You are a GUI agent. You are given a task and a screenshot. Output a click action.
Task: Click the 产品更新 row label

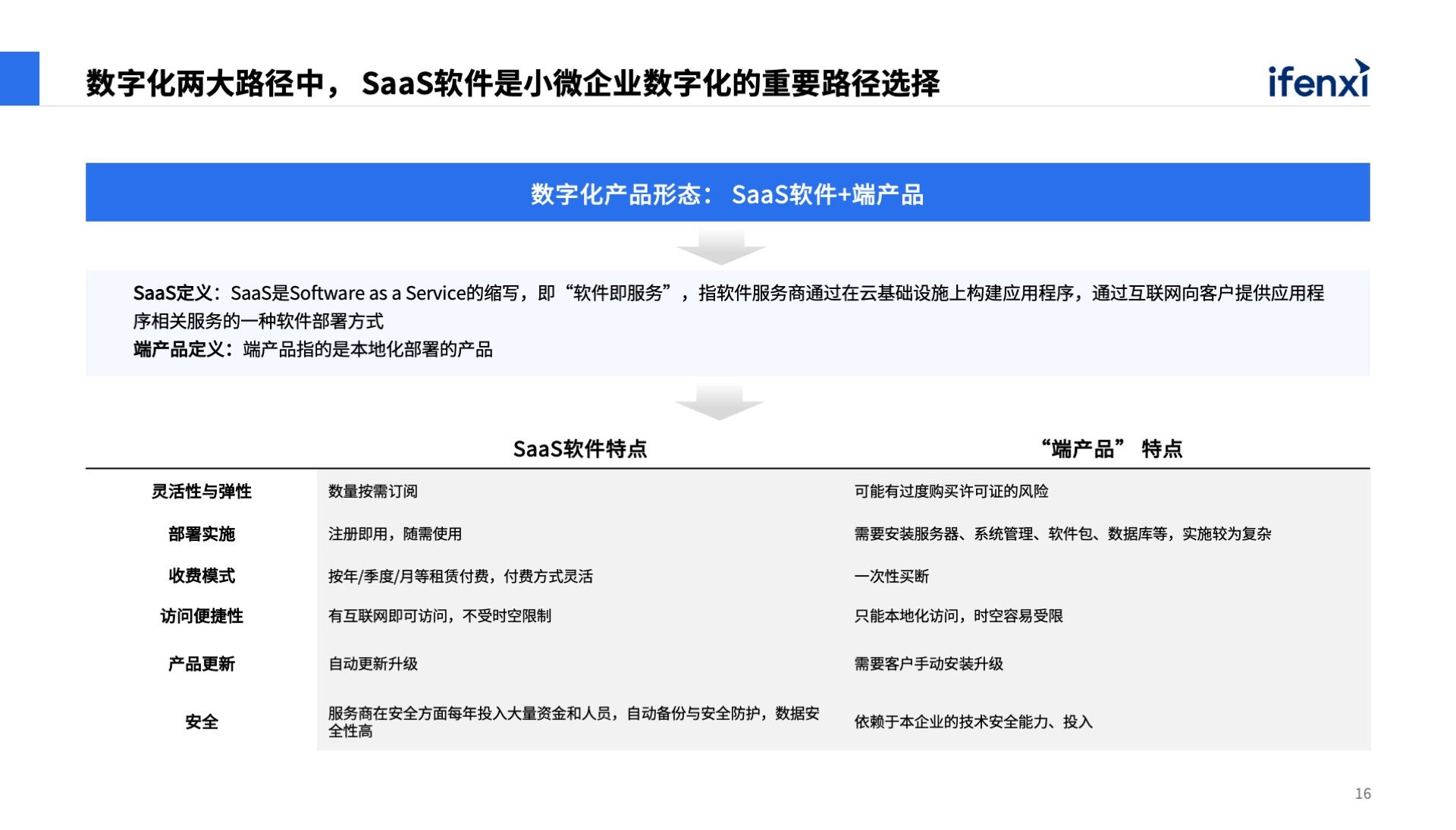[x=200, y=665]
